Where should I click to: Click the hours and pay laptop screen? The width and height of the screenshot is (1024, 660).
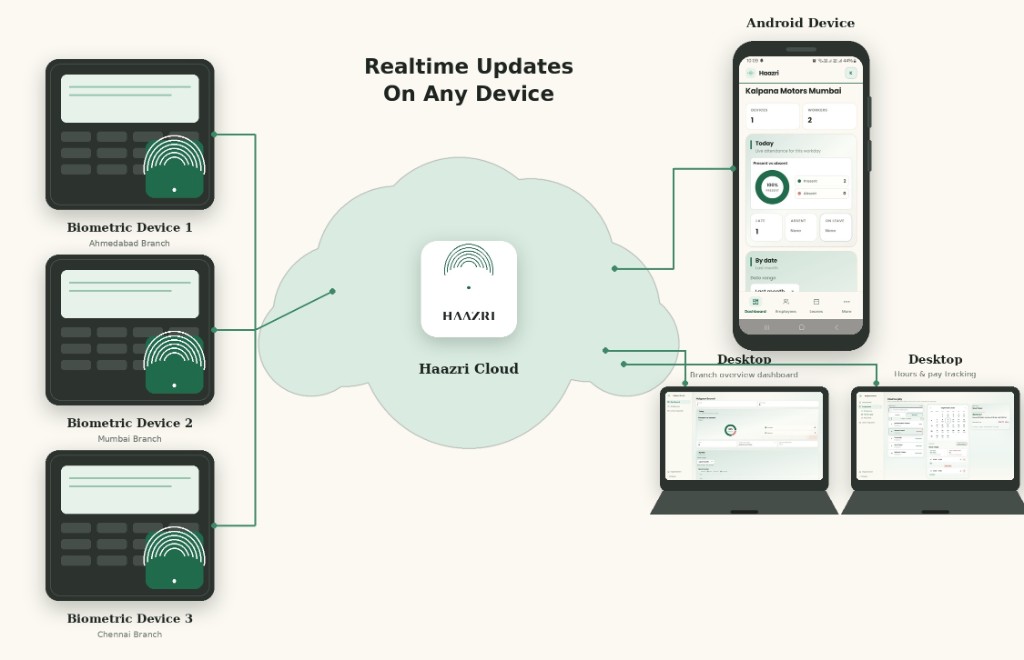pos(935,436)
